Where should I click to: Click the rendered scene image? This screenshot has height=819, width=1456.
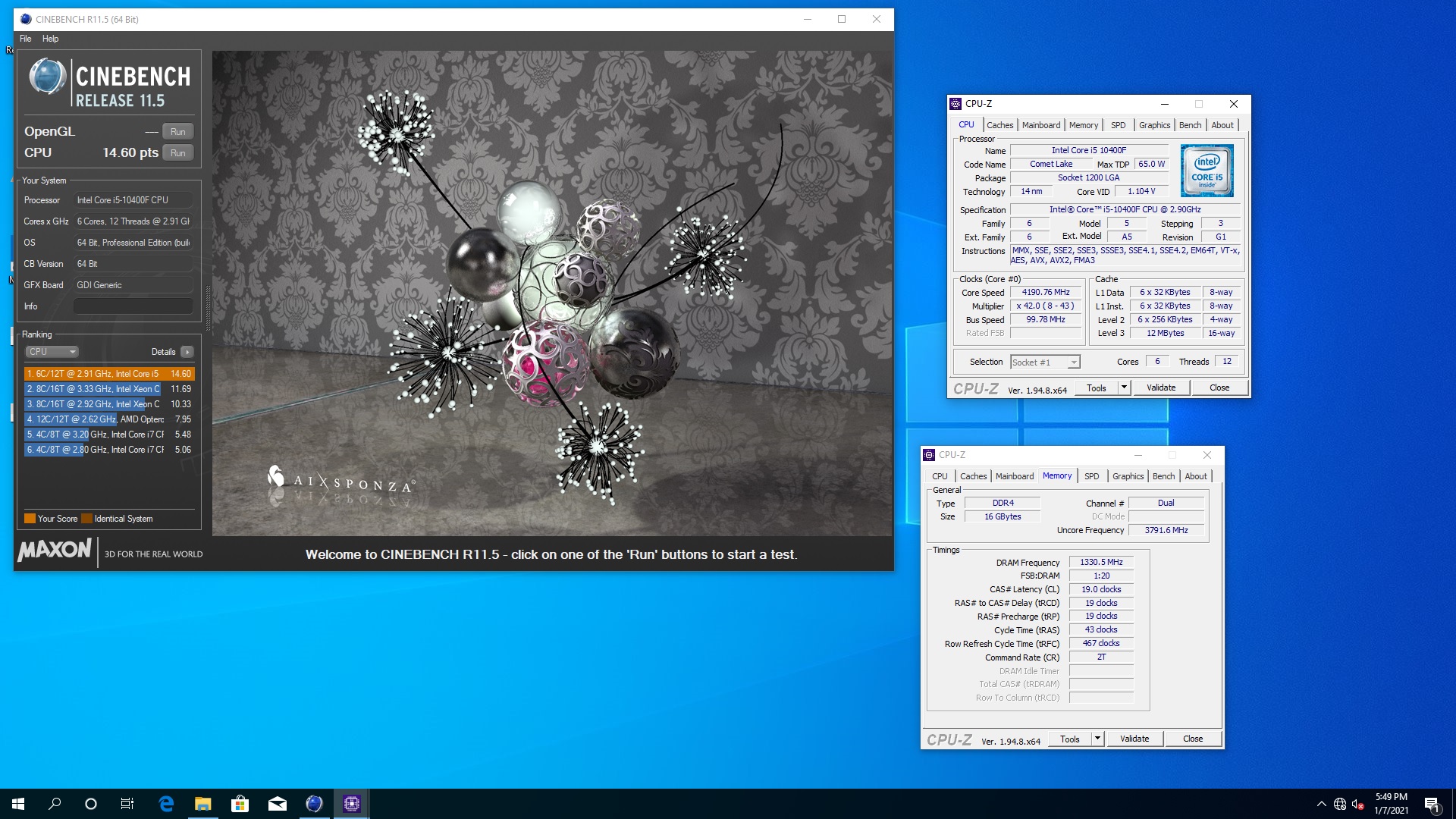(552, 293)
